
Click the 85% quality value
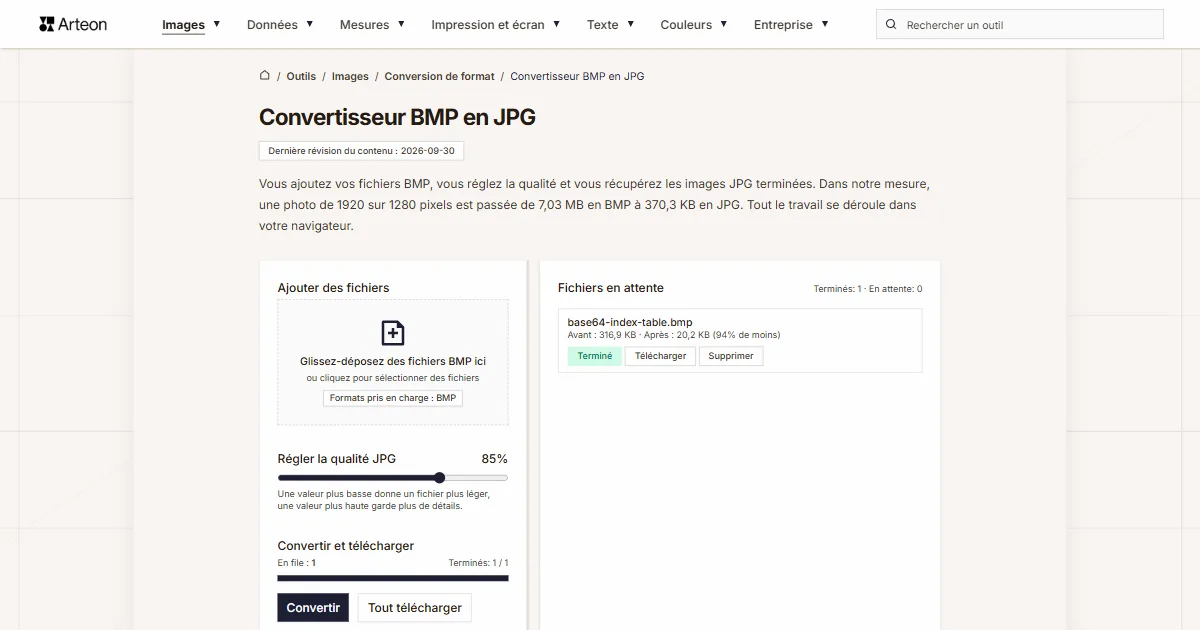[494, 459]
